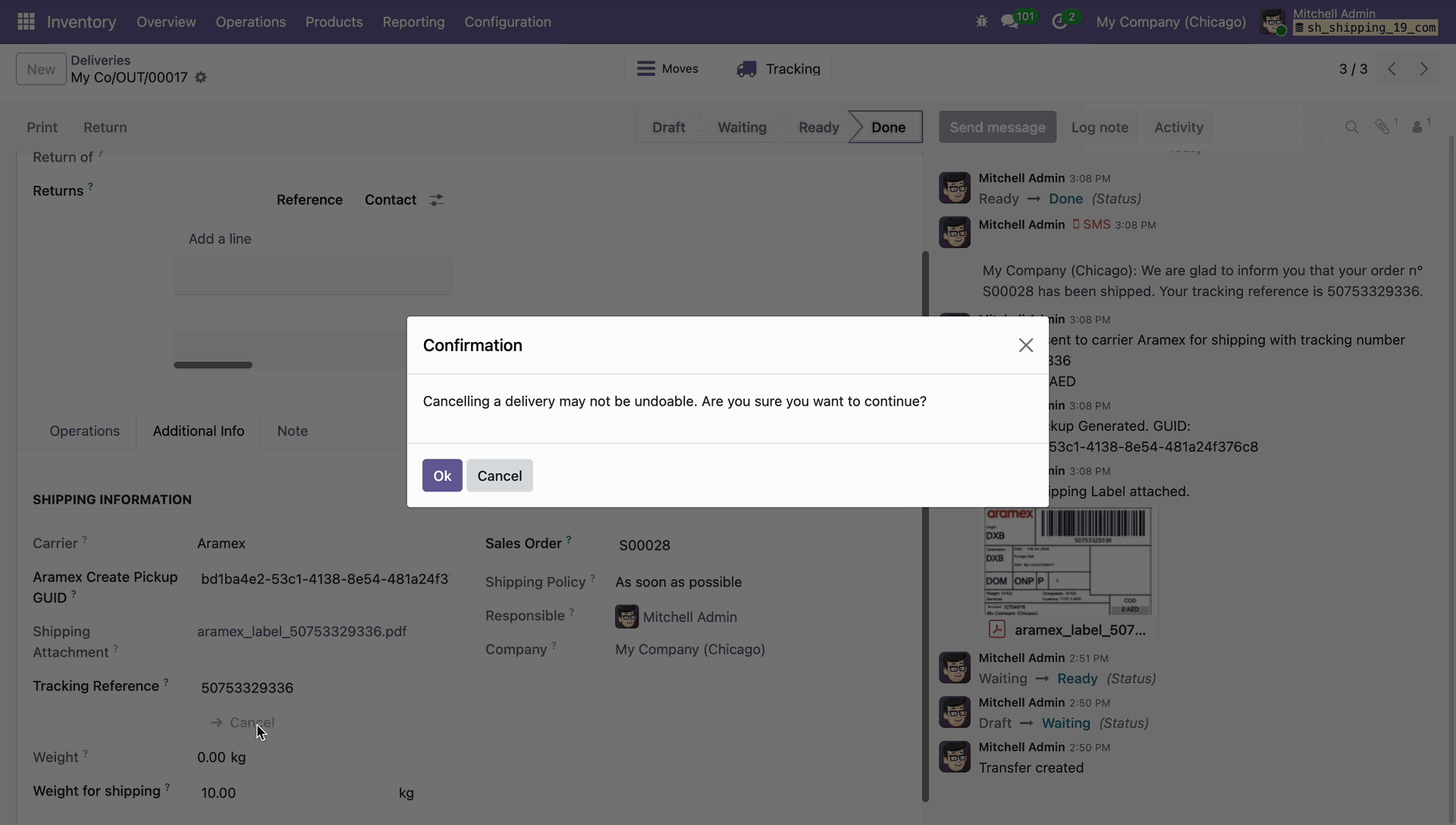Image resolution: width=1456 pixels, height=825 pixels.
Task: Go to the previous record arrow
Action: (x=1392, y=69)
